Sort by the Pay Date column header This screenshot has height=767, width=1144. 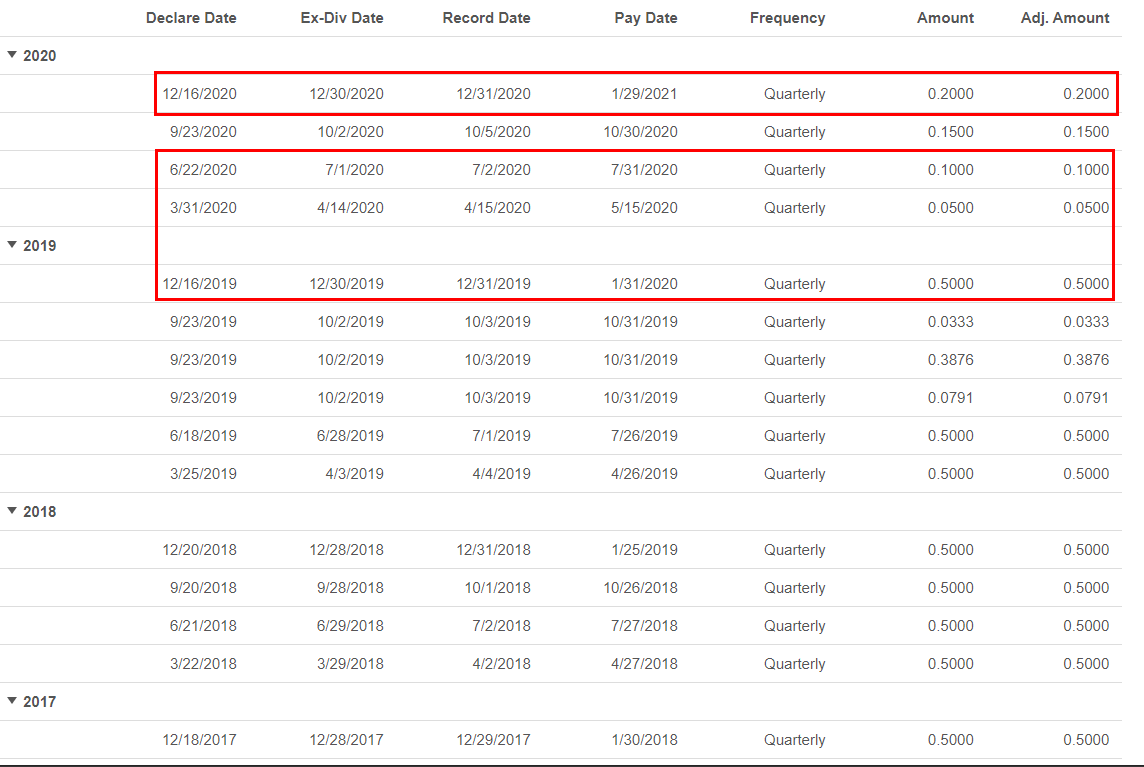tap(646, 18)
